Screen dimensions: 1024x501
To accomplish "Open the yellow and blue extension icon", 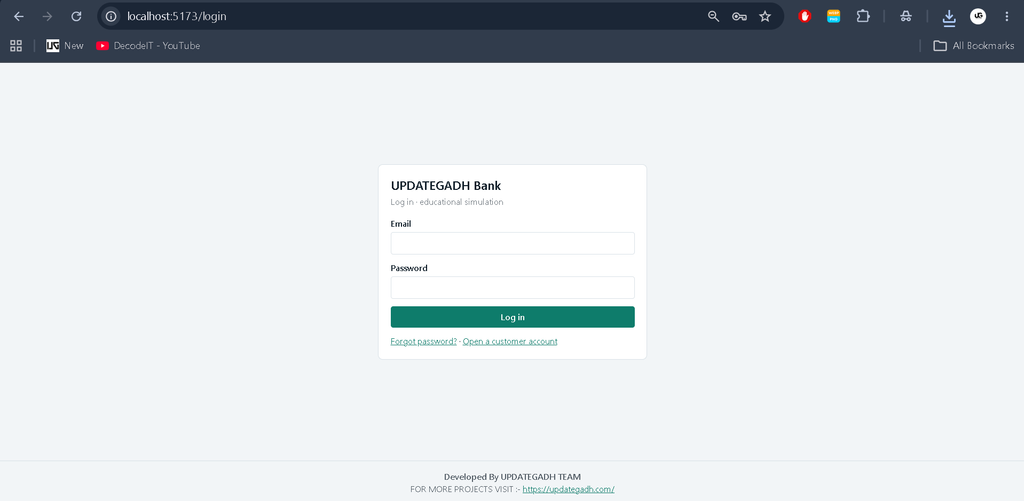I will point(833,16).
